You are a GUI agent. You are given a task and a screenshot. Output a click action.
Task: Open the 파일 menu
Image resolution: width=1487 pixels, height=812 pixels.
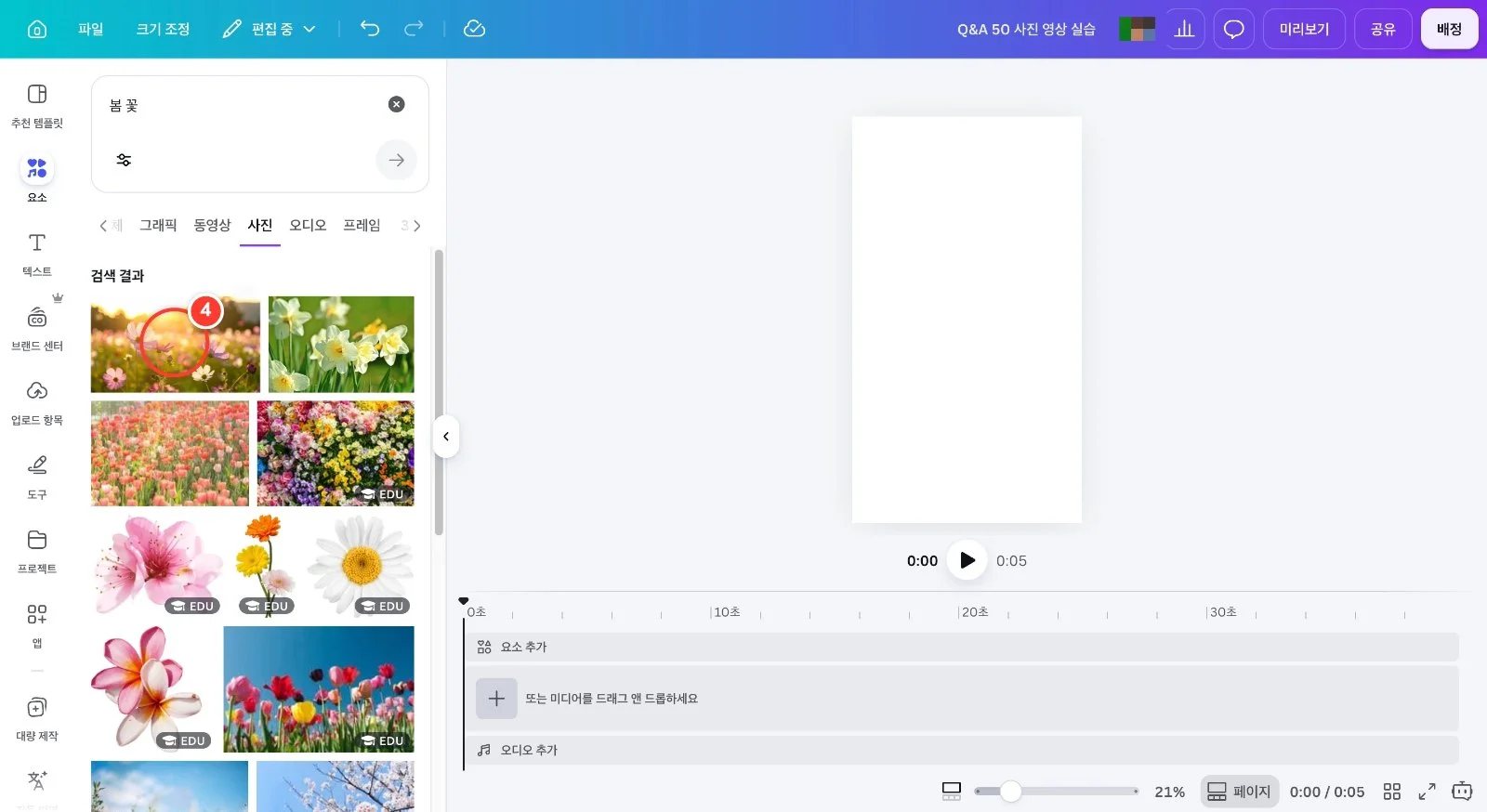pyautogui.click(x=91, y=29)
